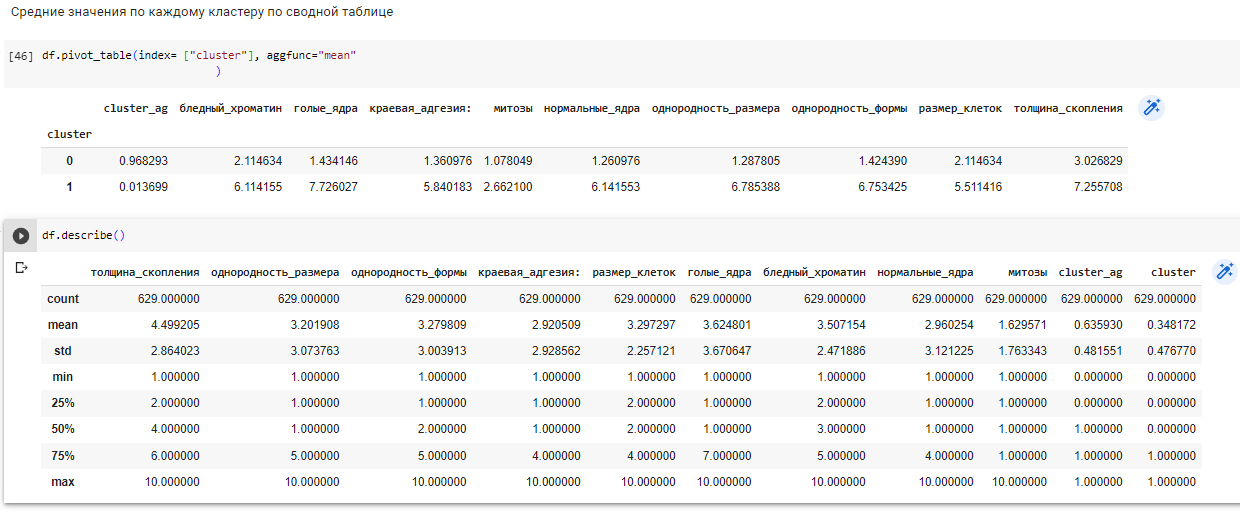Screen dimensions: 1240x512
Task: Click cluster_ag header in describe table
Action: (x=1090, y=272)
